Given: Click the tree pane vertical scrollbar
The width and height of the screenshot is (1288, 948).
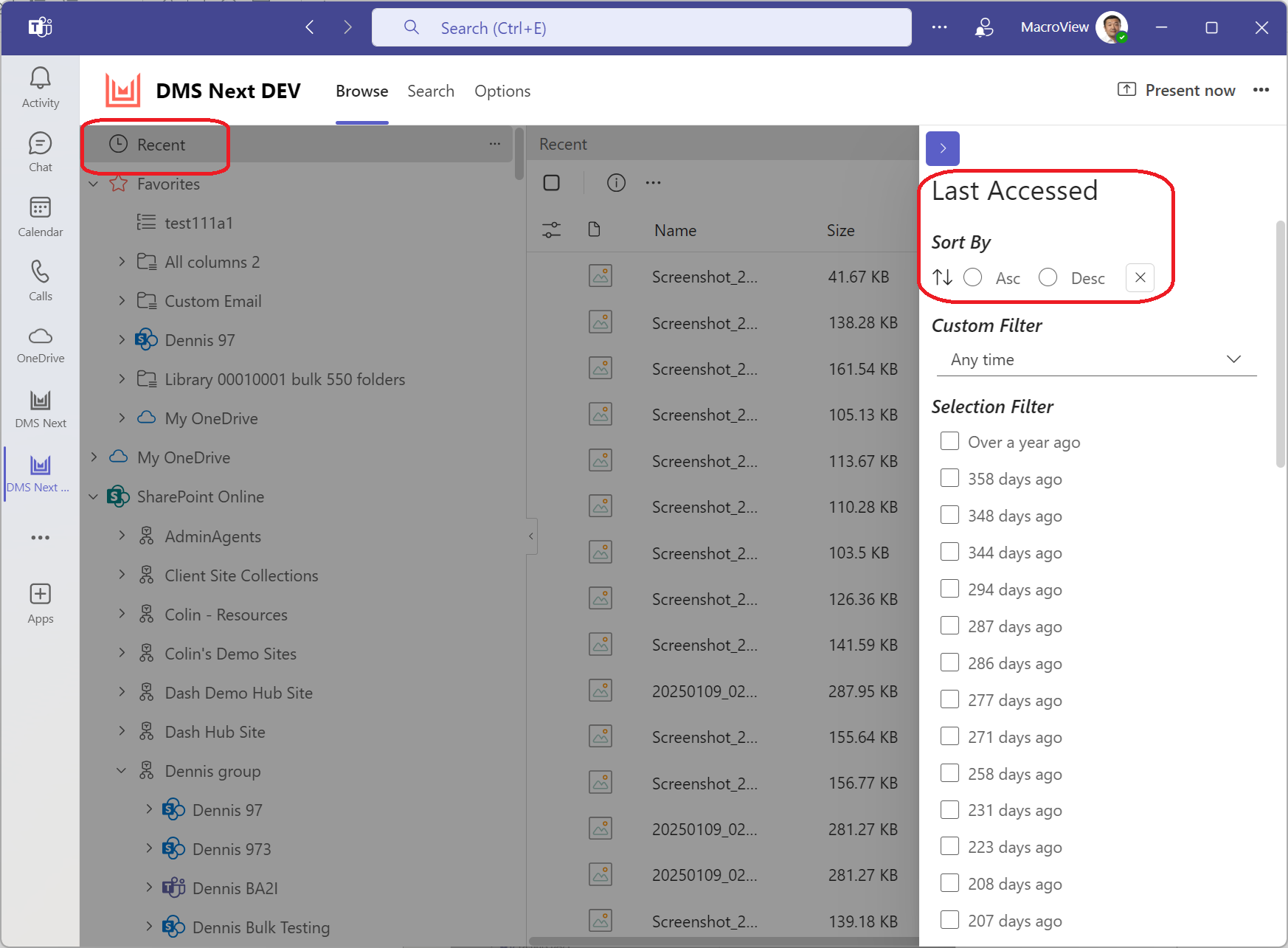Looking at the screenshot, I should (x=519, y=155).
